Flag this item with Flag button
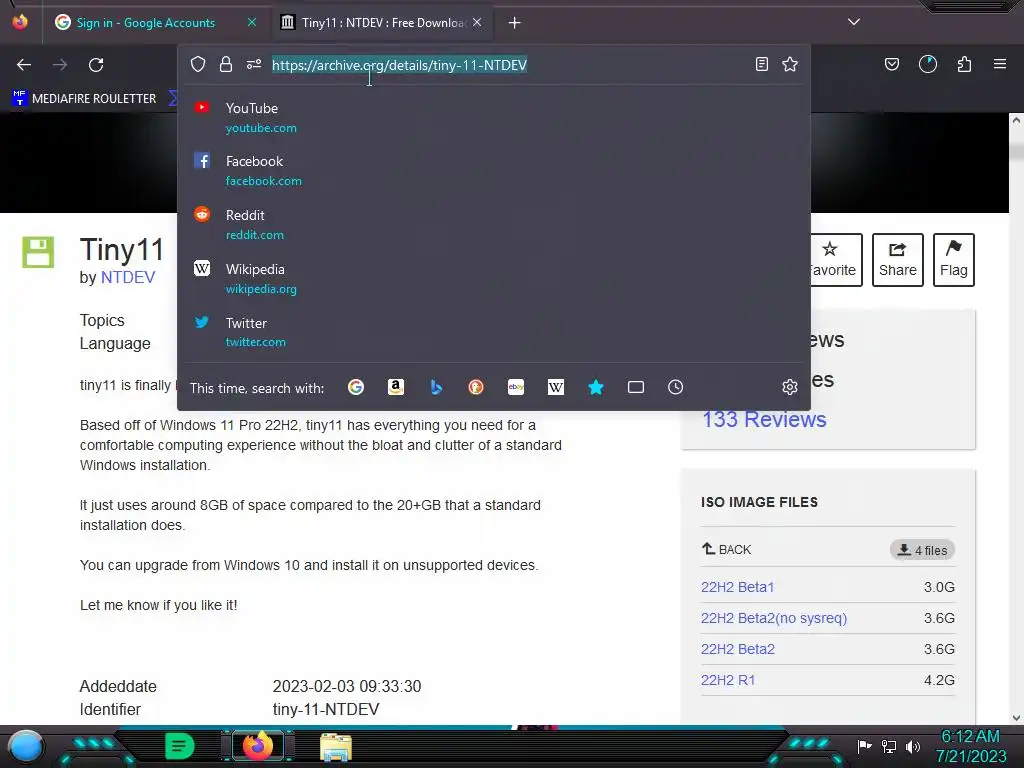This screenshot has width=1024, height=768. click(954, 259)
